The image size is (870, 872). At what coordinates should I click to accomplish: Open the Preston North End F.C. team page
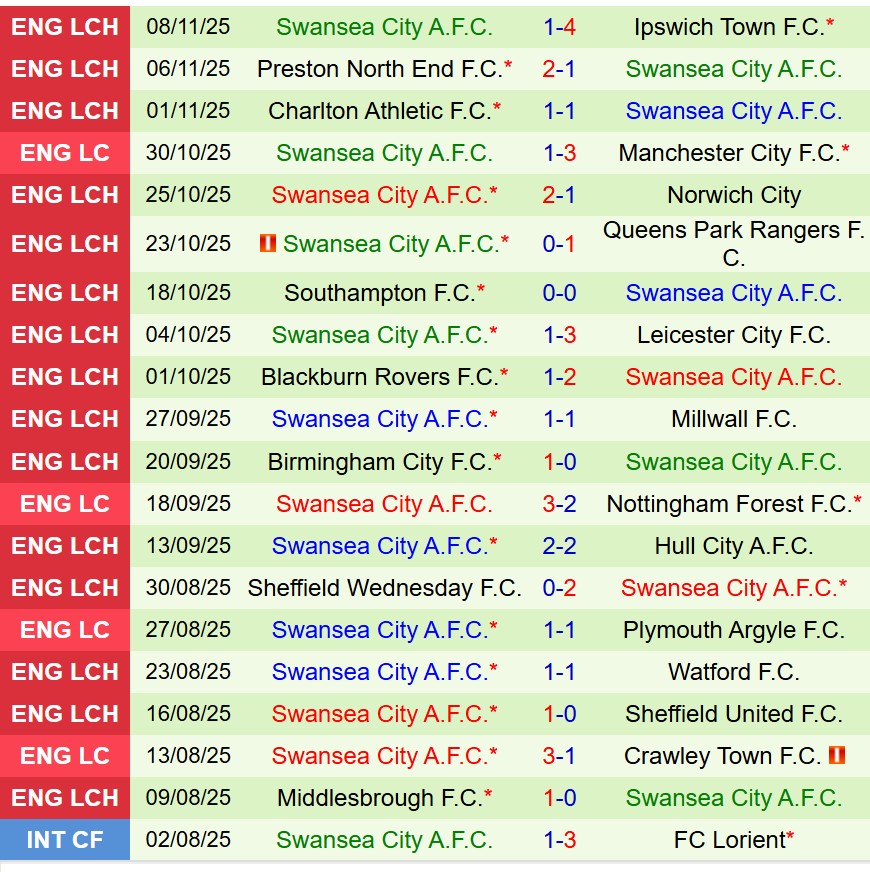(379, 69)
